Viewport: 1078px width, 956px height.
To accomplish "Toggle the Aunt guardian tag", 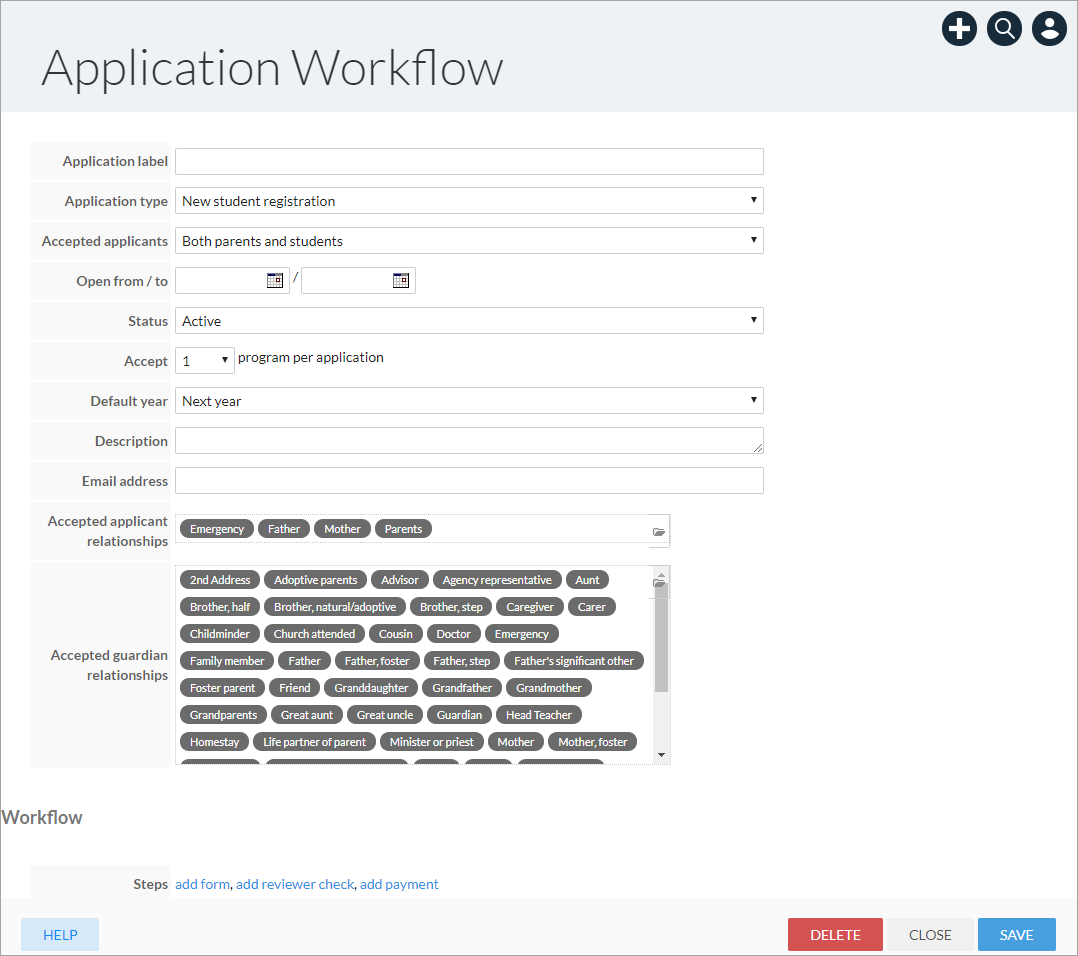I will (587, 579).
